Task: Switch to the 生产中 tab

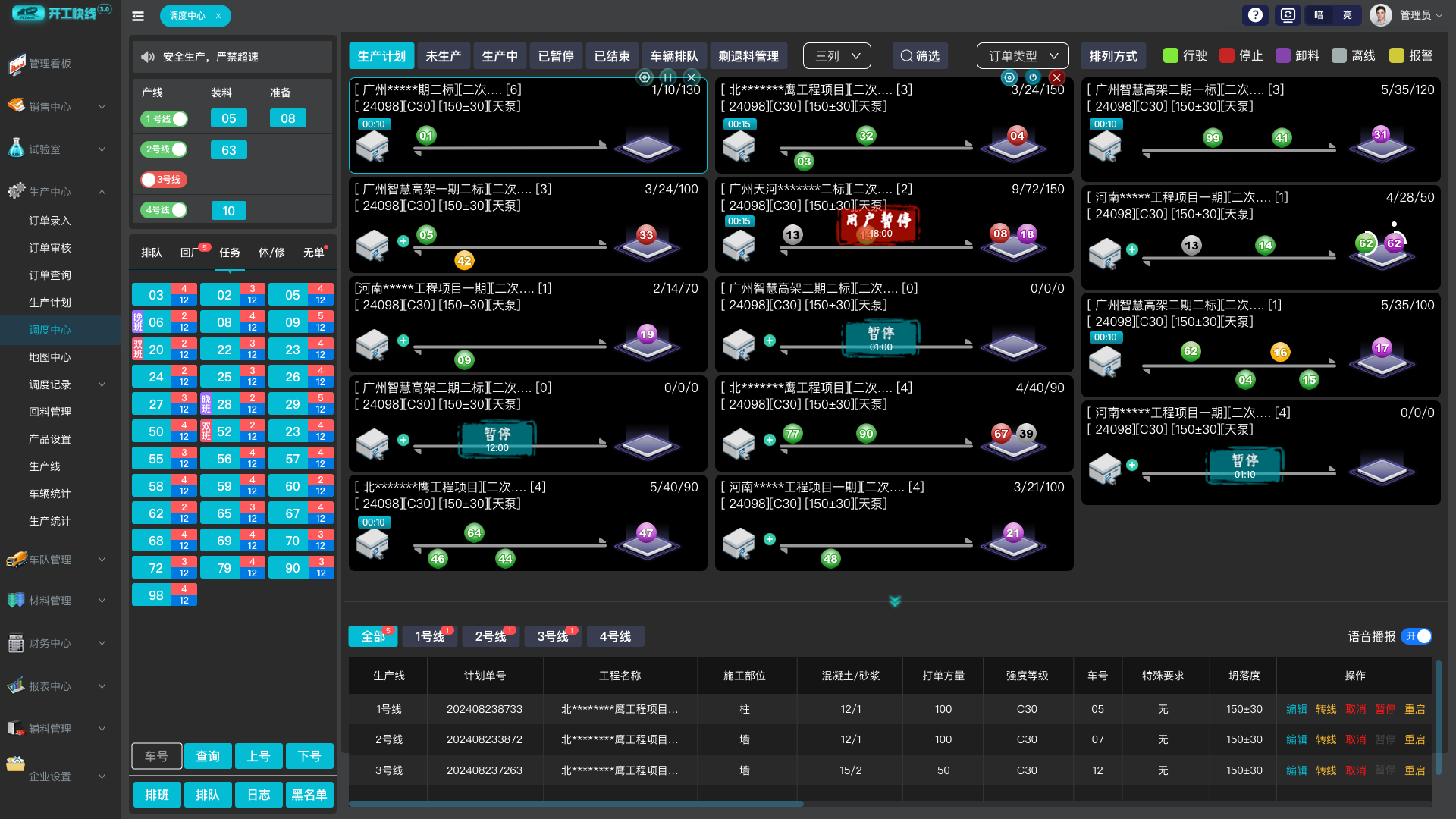Action: click(500, 56)
